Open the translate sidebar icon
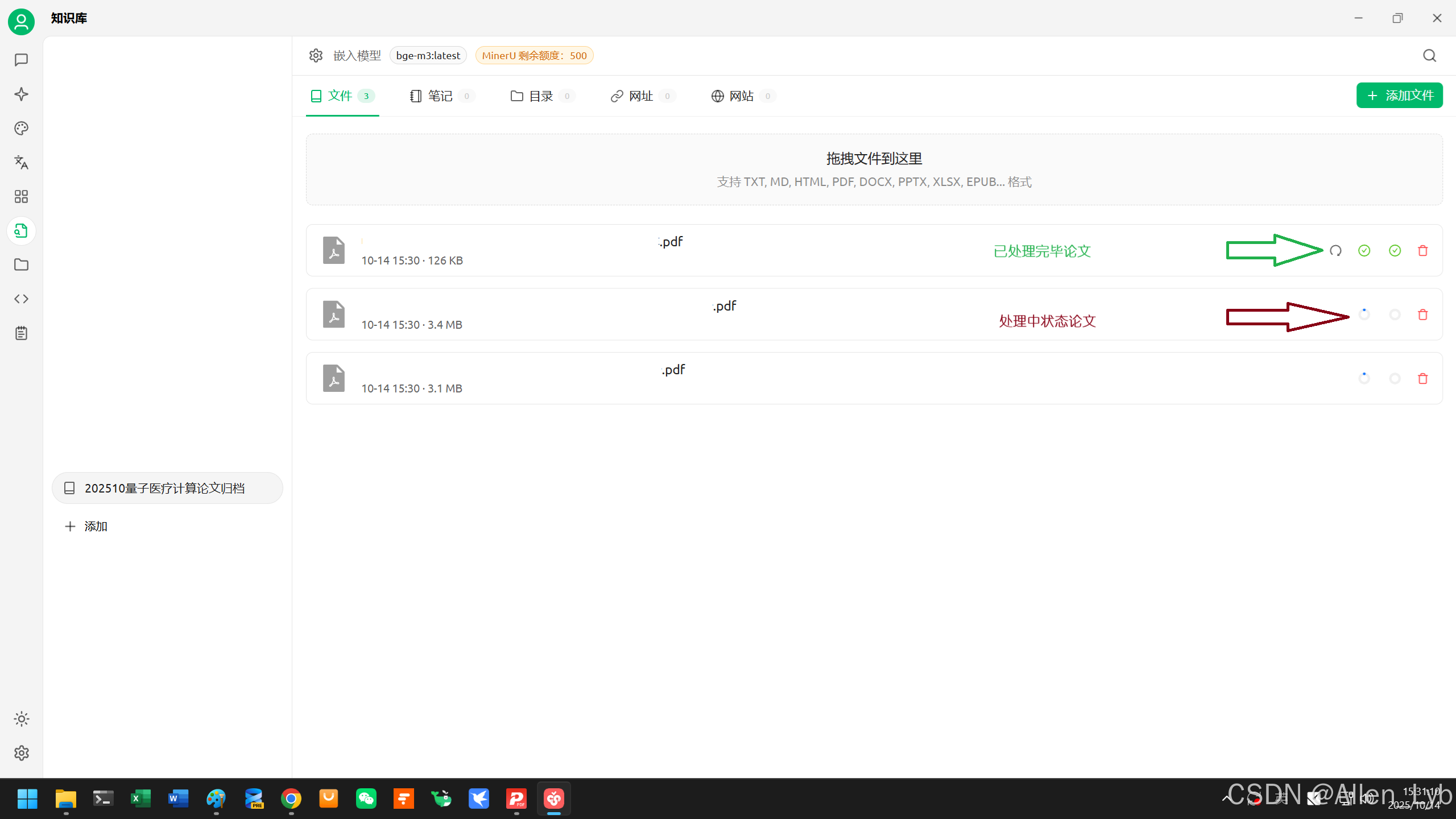1456x819 pixels. 21,162
